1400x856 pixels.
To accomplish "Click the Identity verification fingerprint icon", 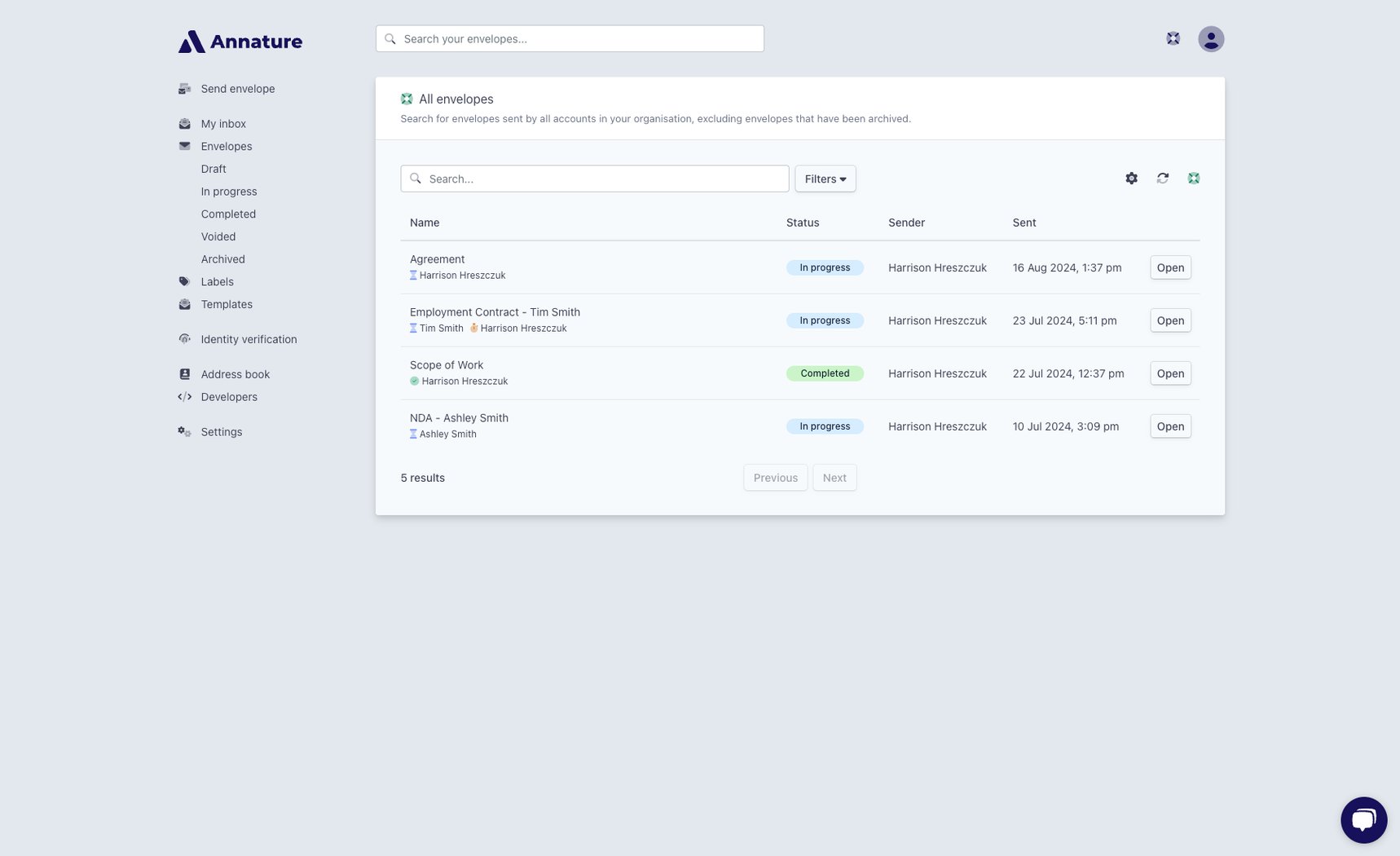I will point(185,339).
